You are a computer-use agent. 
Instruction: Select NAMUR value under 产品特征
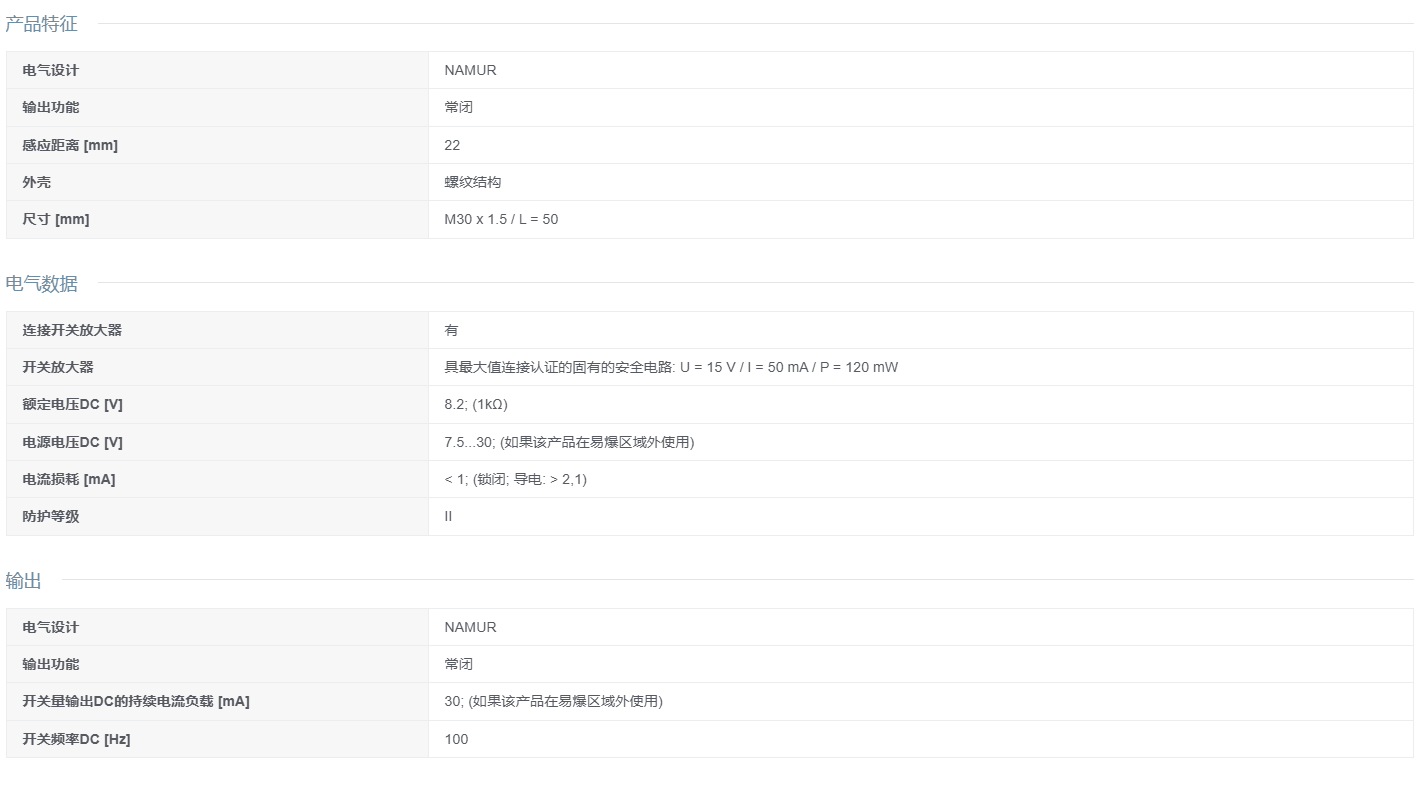click(x=470, y=70)
